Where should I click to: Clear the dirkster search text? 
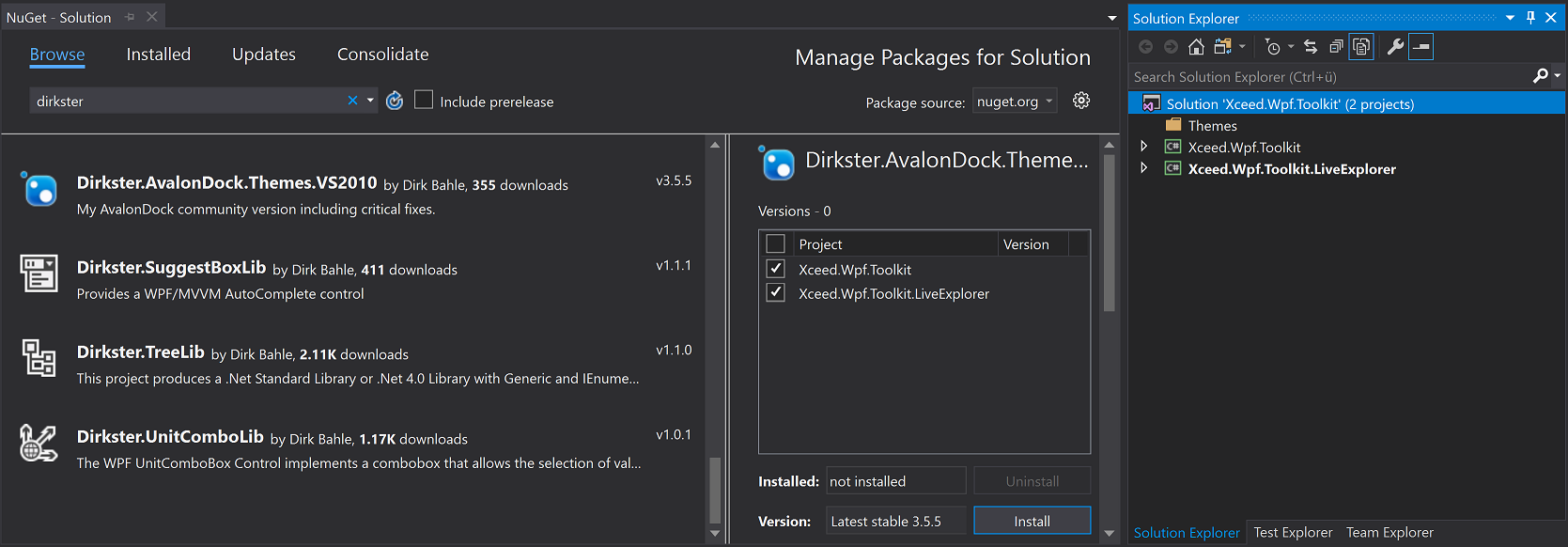[x=352, y=101]
